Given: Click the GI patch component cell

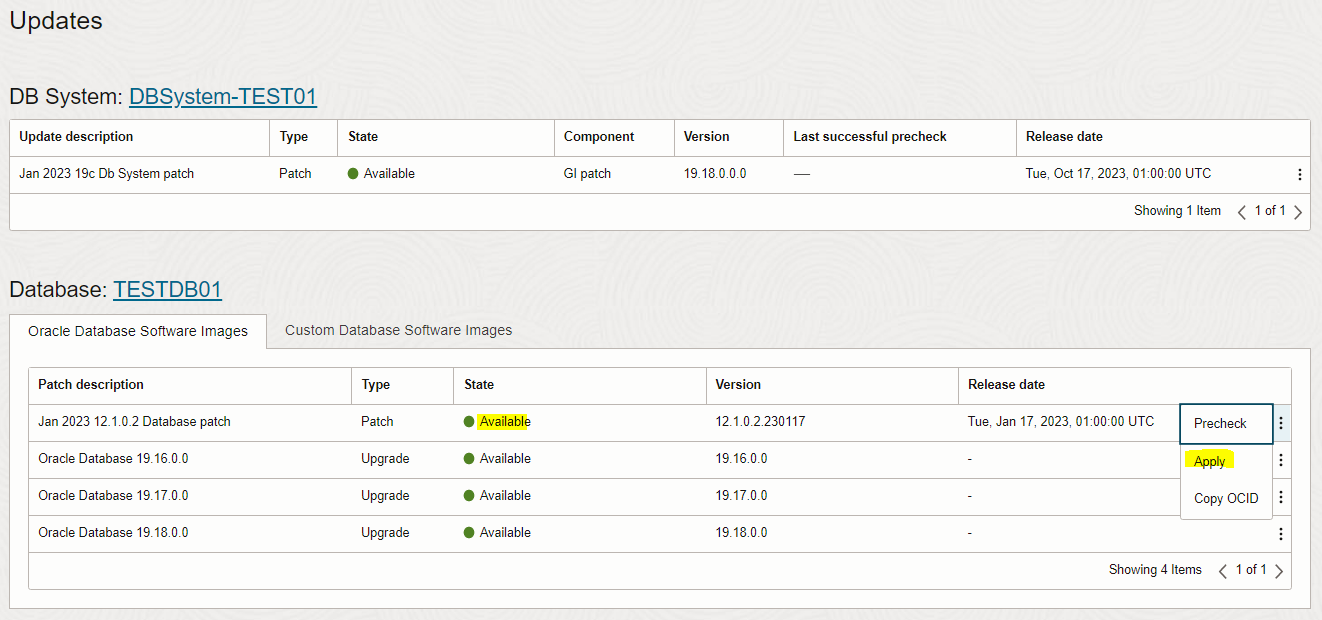Looking at the screenshot, I should click(587, 174).
